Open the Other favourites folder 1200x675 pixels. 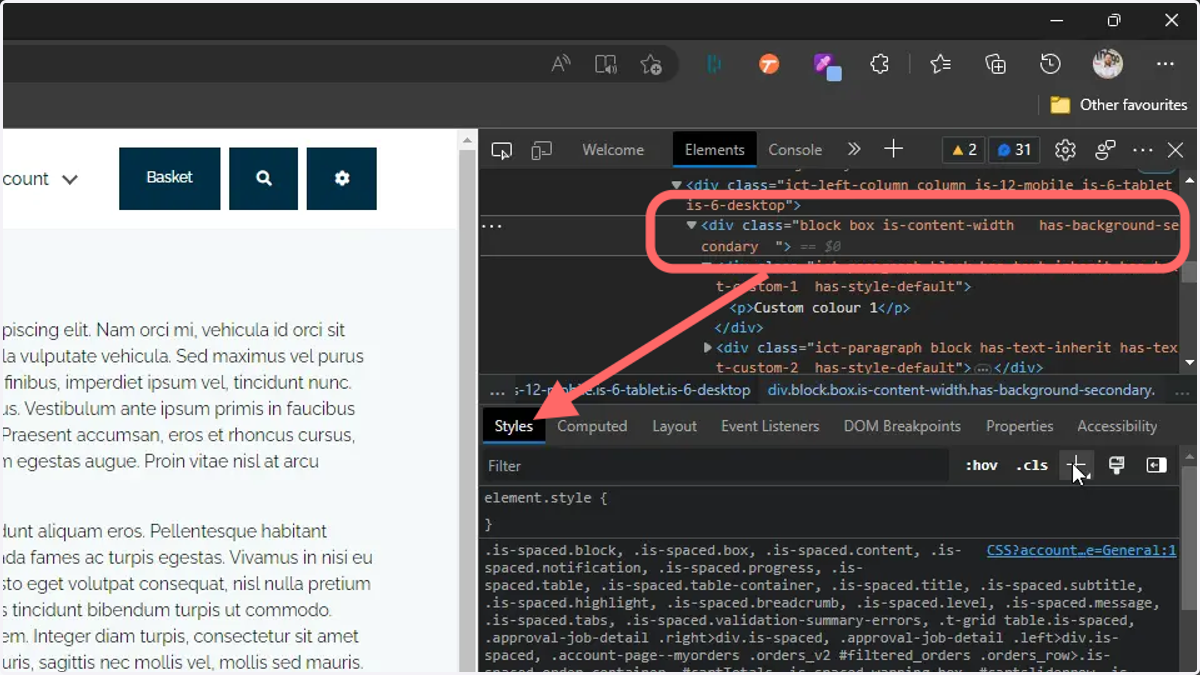pyautogui.click(x=1118, y=105)
